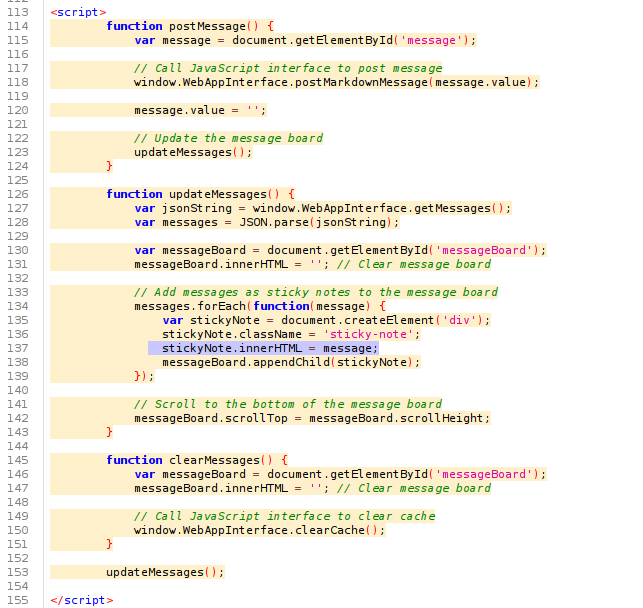Image resolution: width=643 pixels, height=608 pixels.
Task: Click the highlighted stickyNote.innerHTML line
Action: coord(270,348)
